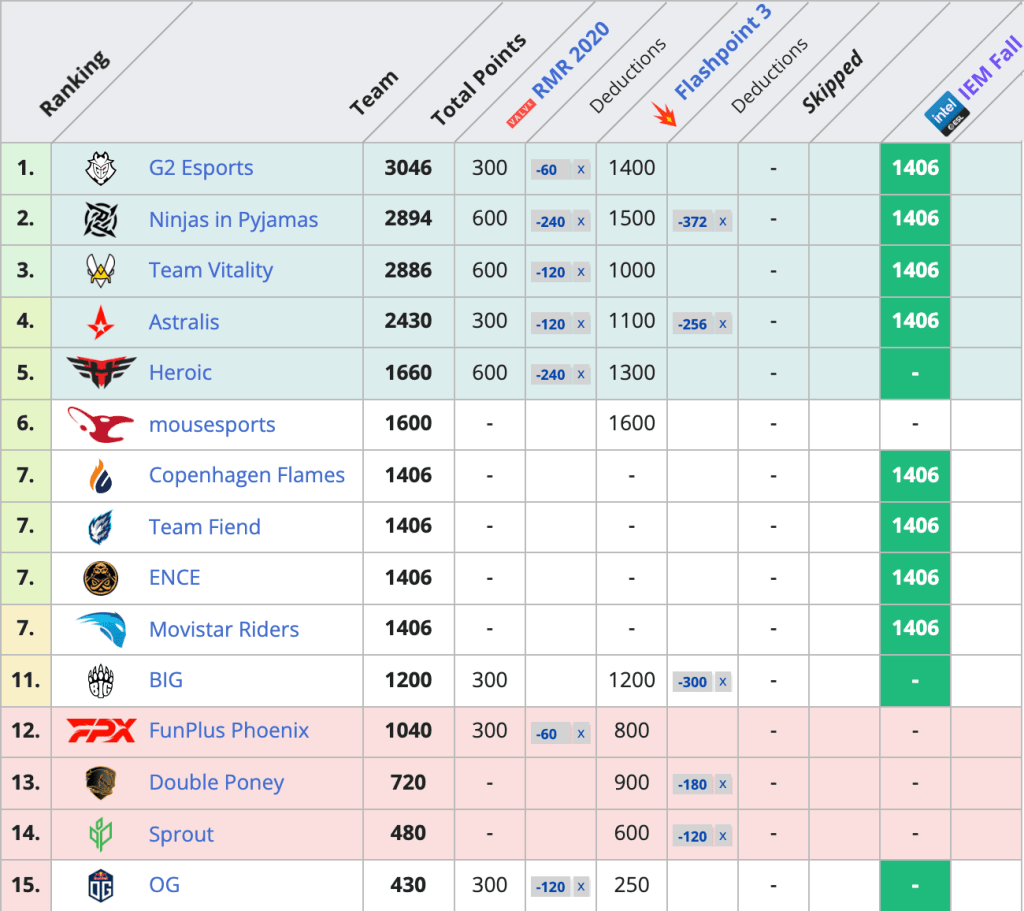The image size is (1024, 911).
Task: Remove OG -120 deduction
Action: point(581,887)
